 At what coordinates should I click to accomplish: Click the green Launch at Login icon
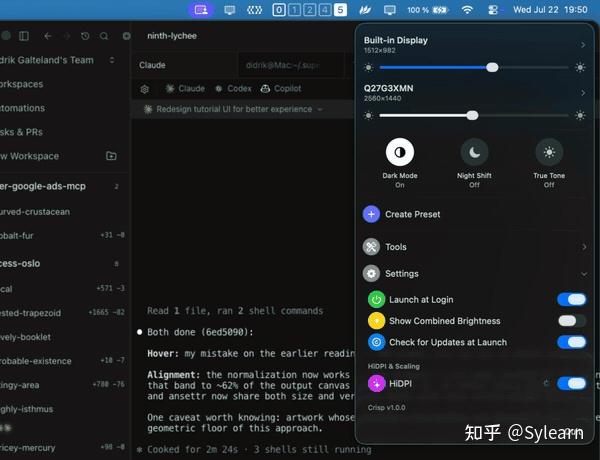(x=377, y=300)
